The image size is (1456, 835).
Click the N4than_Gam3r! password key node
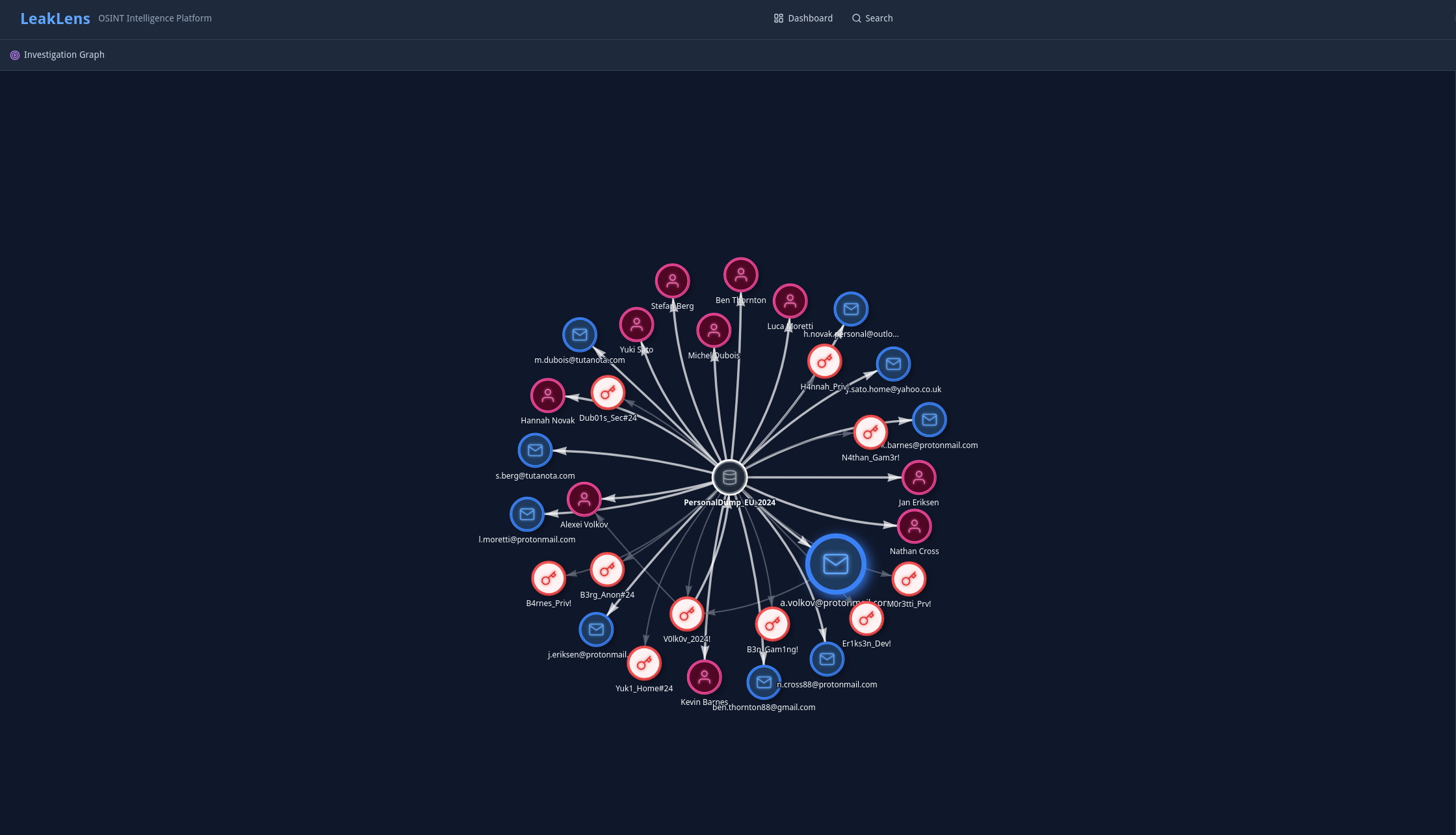[870, 432]
